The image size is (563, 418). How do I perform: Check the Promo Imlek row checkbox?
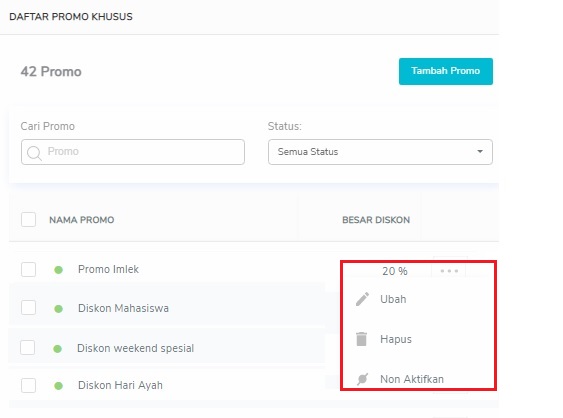coord(28,269)
